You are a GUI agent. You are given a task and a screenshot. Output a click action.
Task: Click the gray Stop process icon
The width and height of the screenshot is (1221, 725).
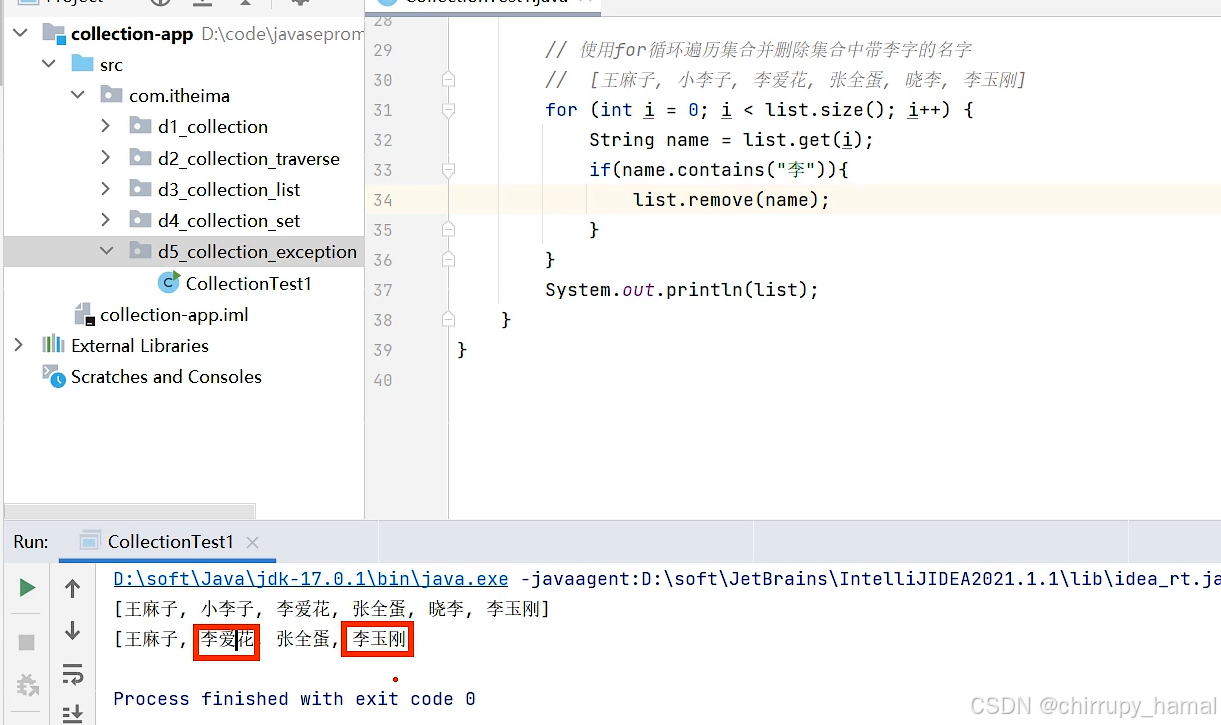[27, 642]
